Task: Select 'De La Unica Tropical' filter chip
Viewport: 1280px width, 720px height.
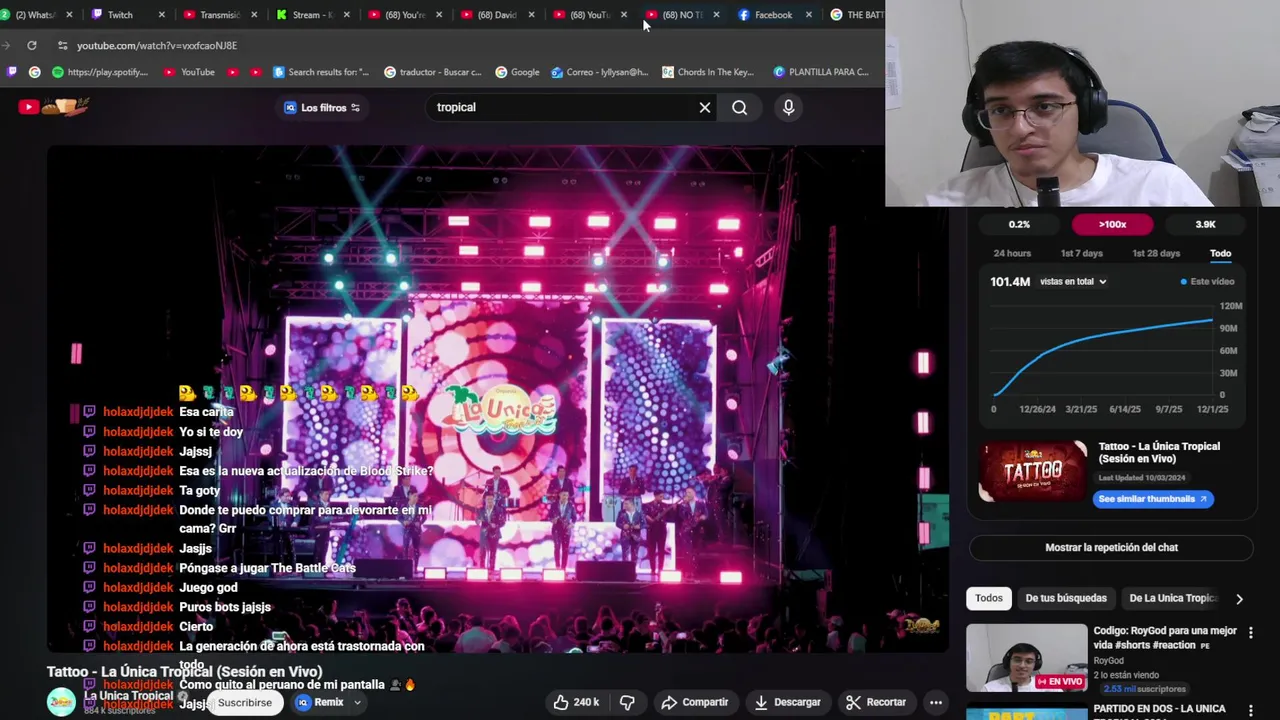Action: click(x=1172, y=598)
